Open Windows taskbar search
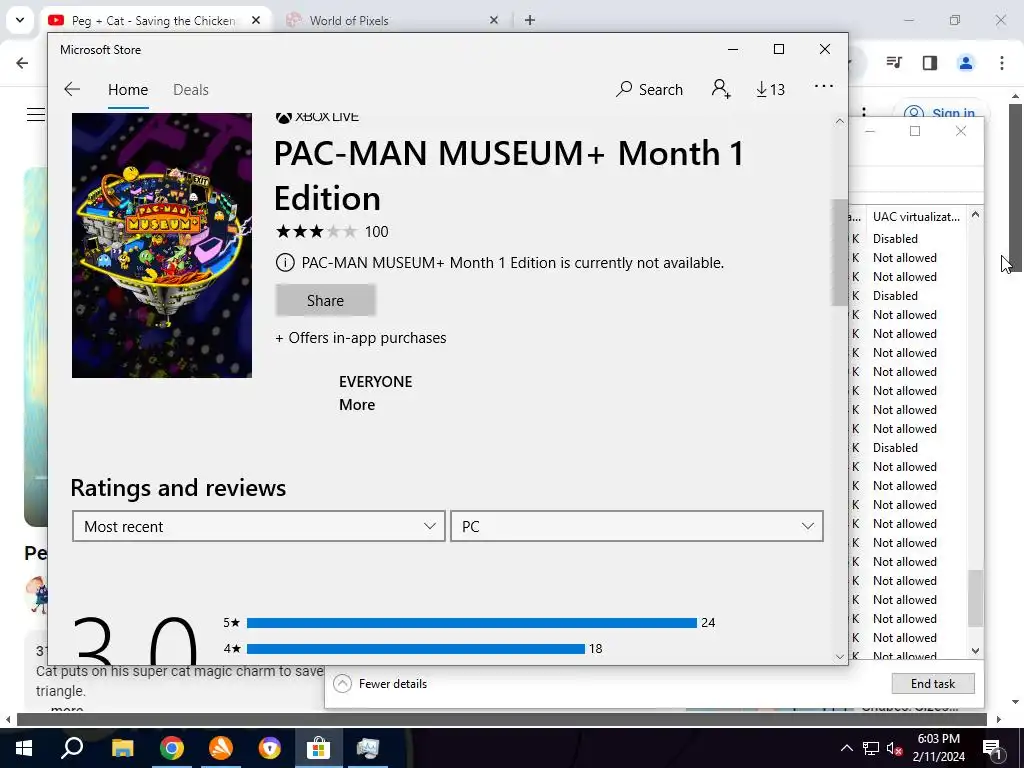1024x768 pixels. tap(72, 748)
